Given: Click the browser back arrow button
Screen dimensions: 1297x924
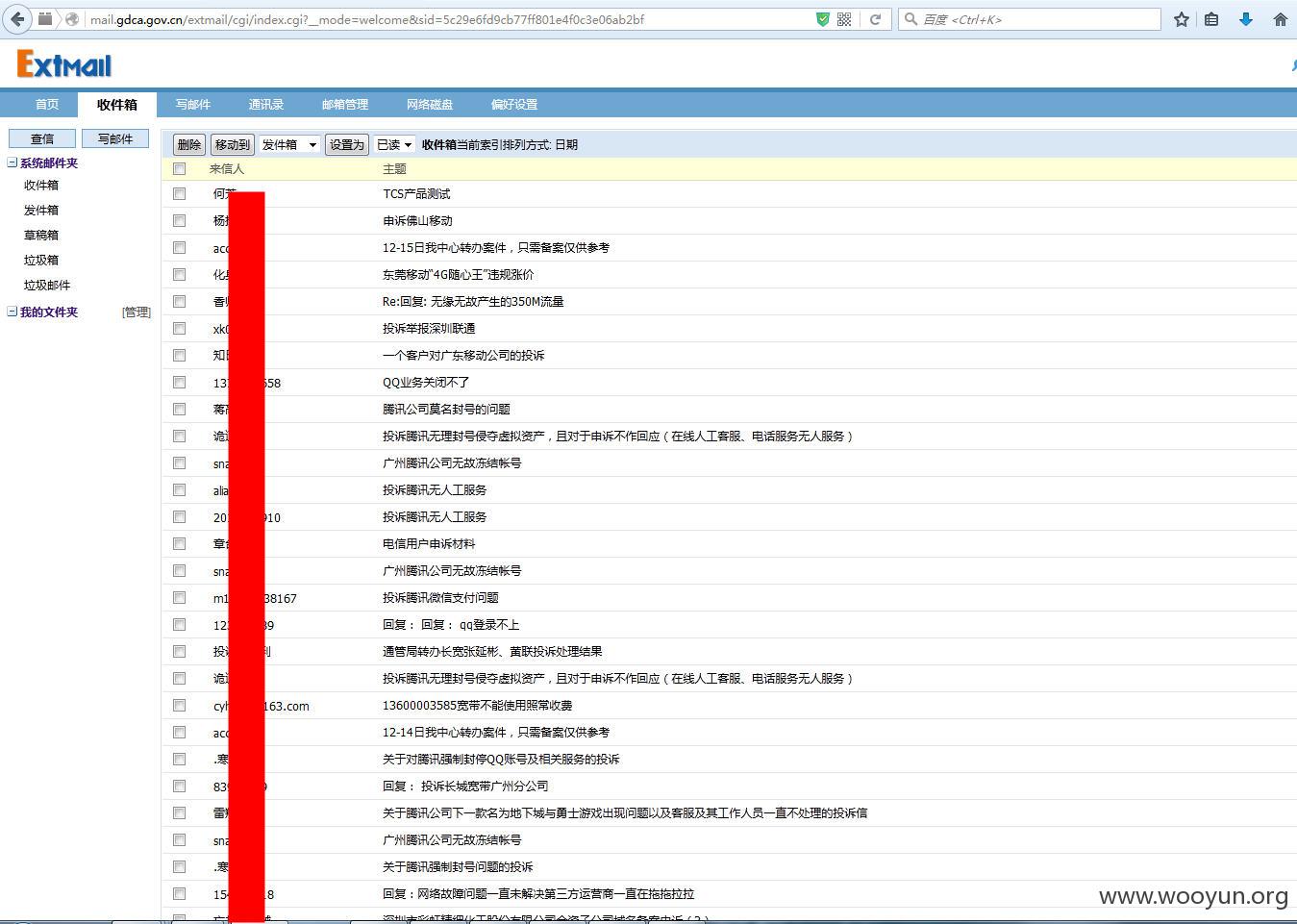Looking at the screenshot, I should coord(17,18).
